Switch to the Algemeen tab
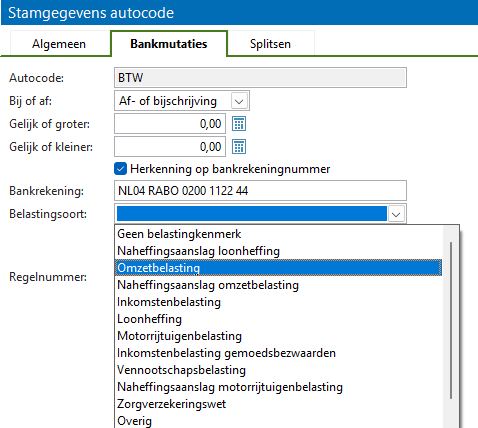Viewport: 478px width, 428px height. pos(59,44)
